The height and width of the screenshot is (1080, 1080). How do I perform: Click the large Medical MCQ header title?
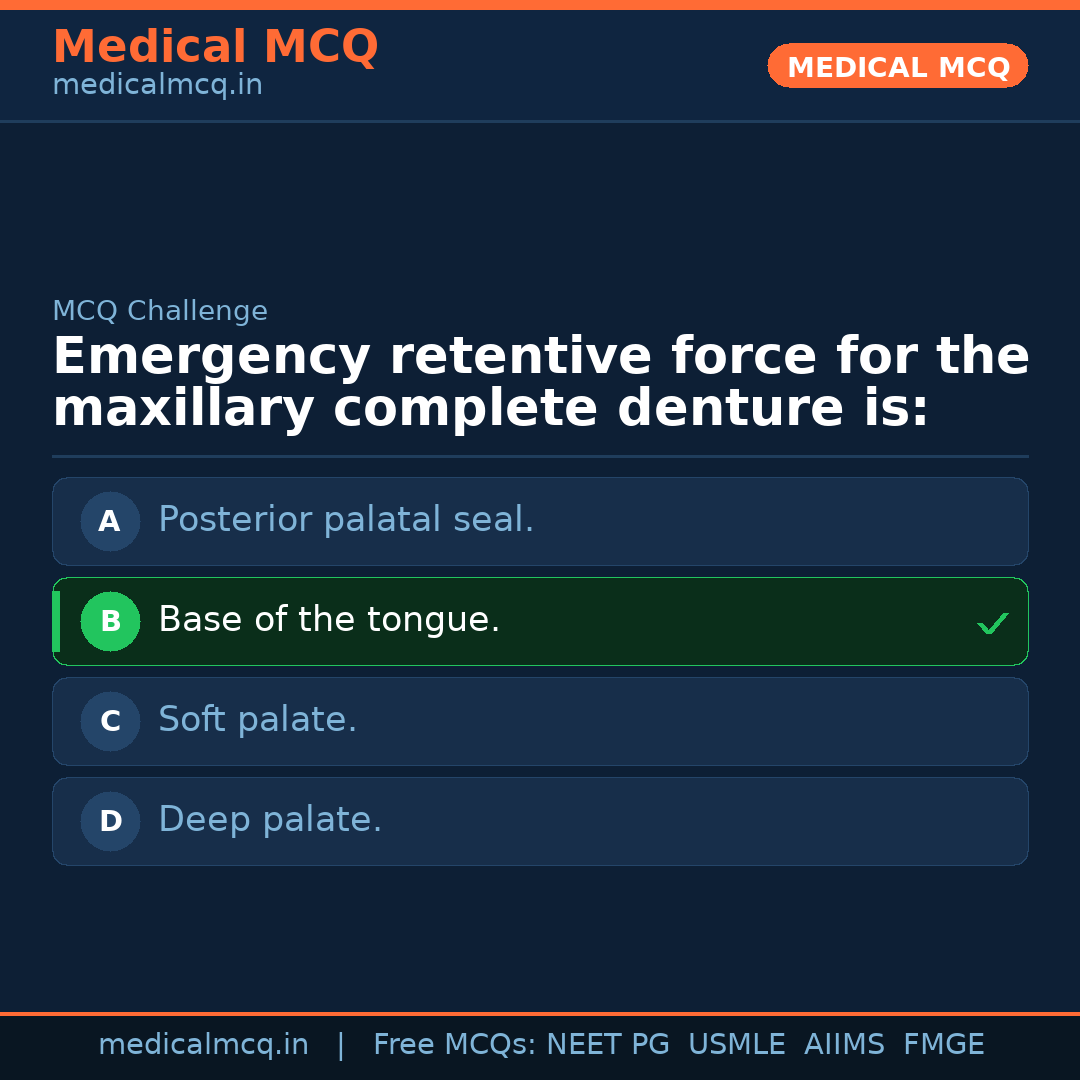tap(215, 47)
